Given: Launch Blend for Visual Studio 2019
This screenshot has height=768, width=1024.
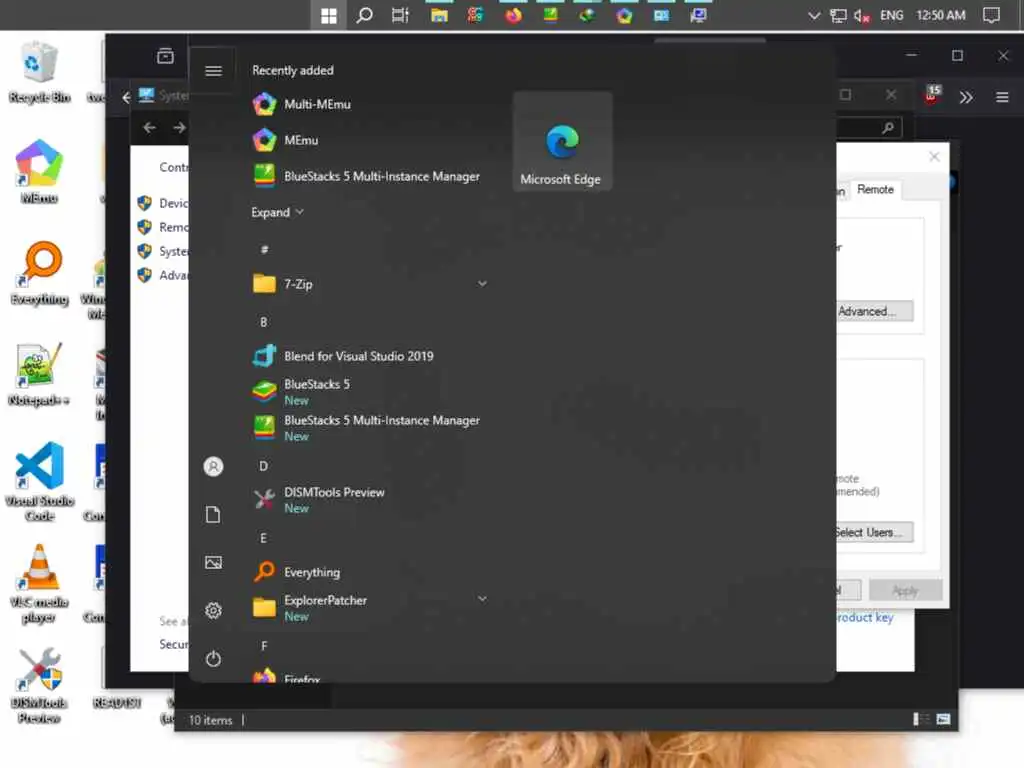Looking at the screenshot, I should 372,357.
